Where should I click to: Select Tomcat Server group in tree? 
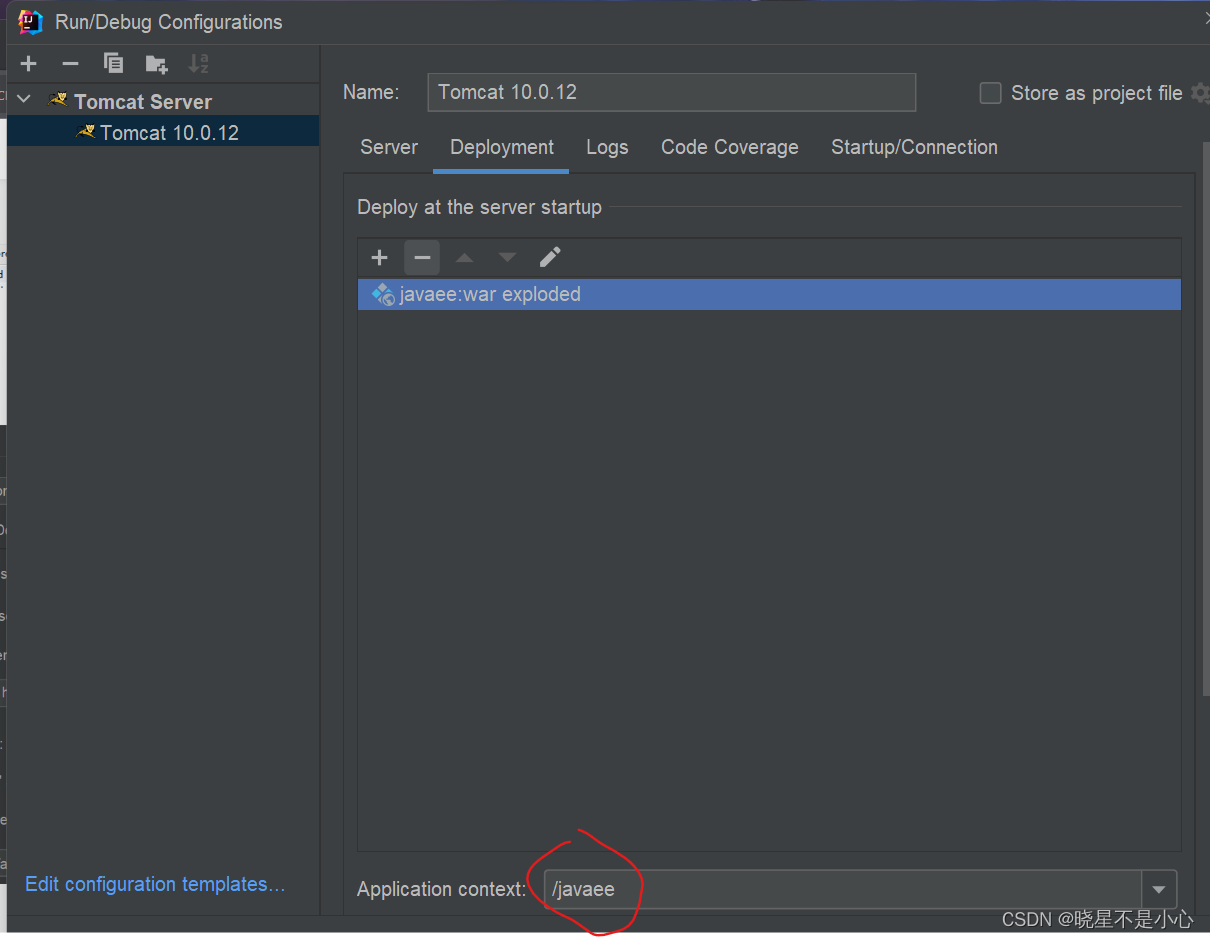click(143, 102)
